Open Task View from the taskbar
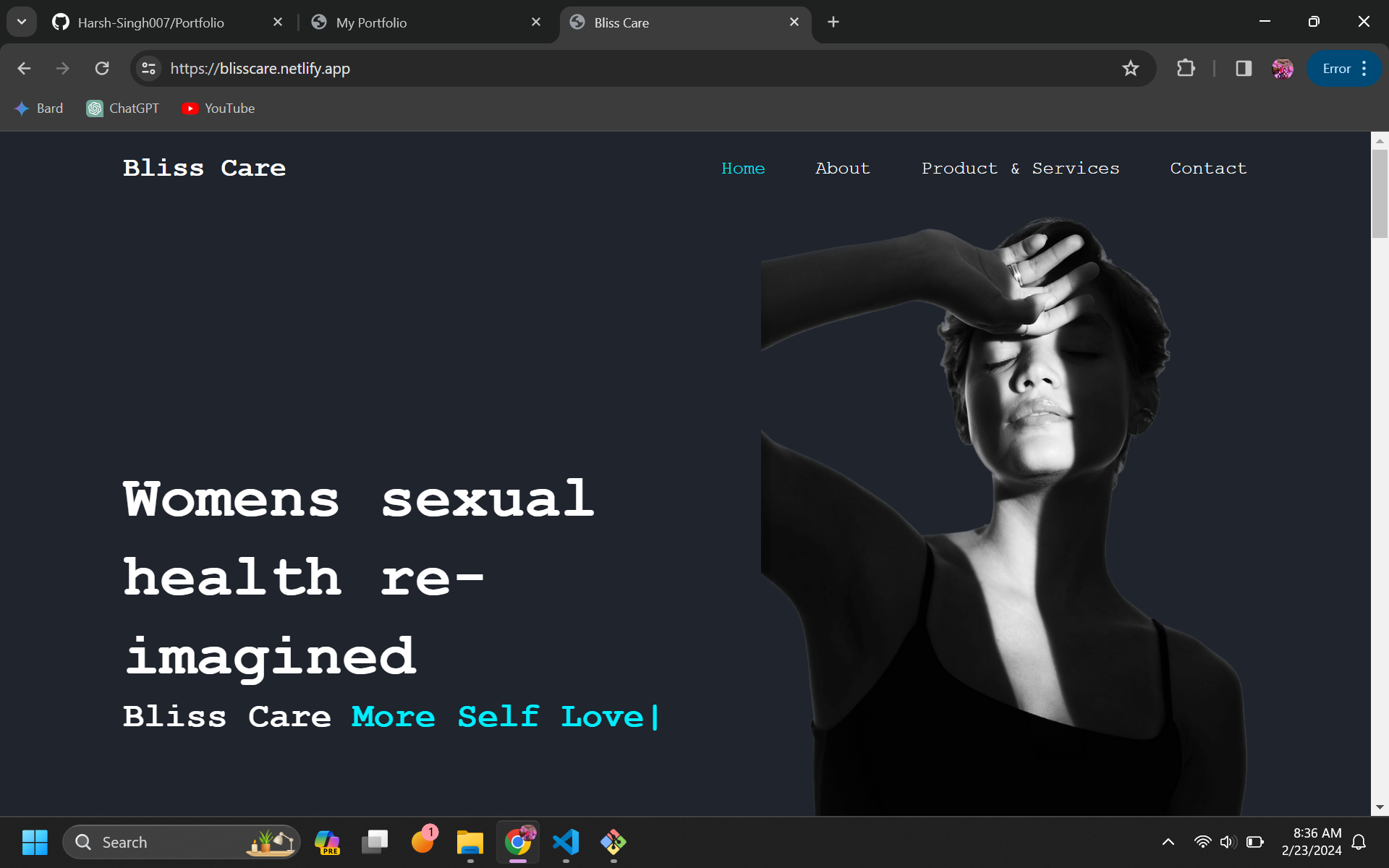The width and height of the screenshot is (1389, 868). point(375,842)
